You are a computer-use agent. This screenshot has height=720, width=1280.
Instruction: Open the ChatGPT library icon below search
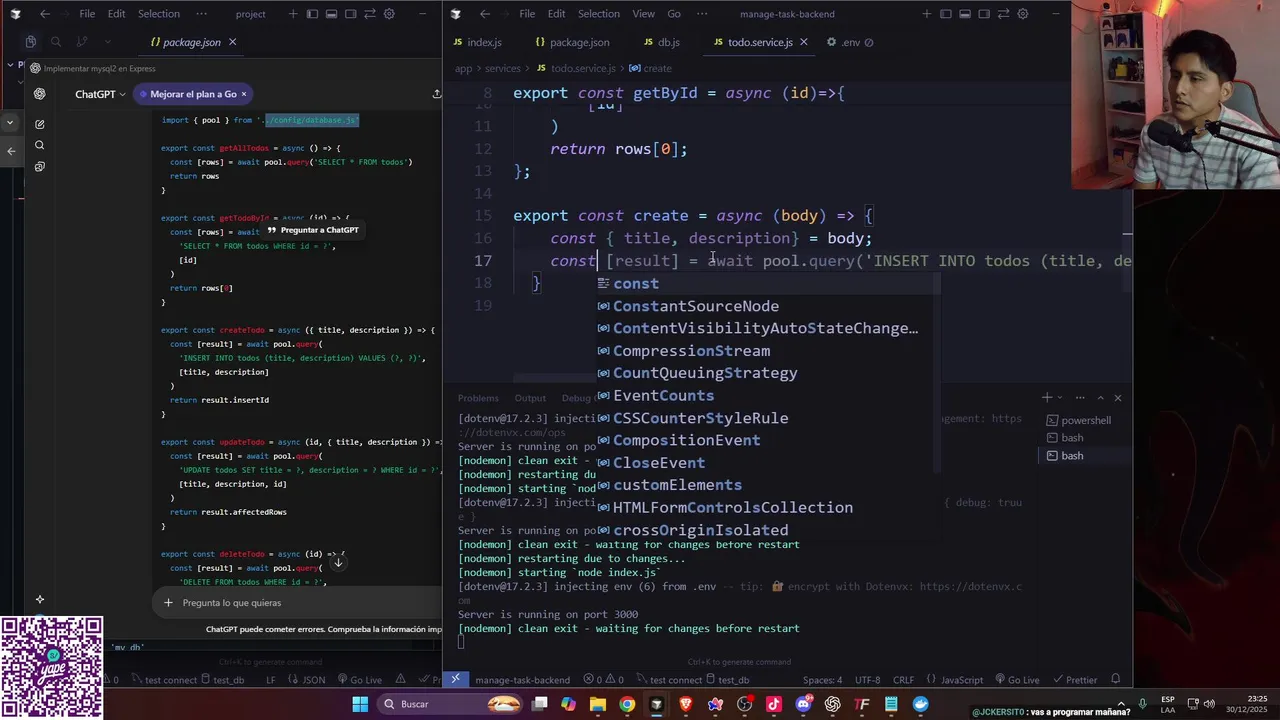tap(39, 166)
